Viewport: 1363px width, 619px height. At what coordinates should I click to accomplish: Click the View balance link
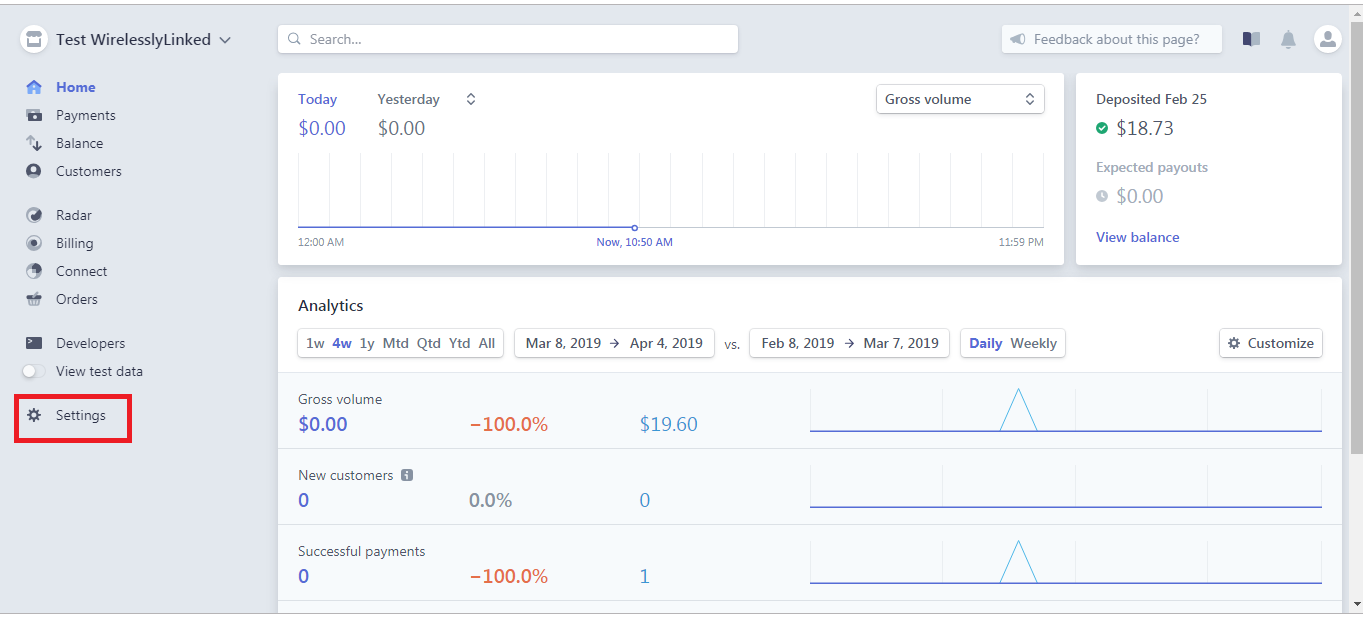click(x=1137, y=237)
